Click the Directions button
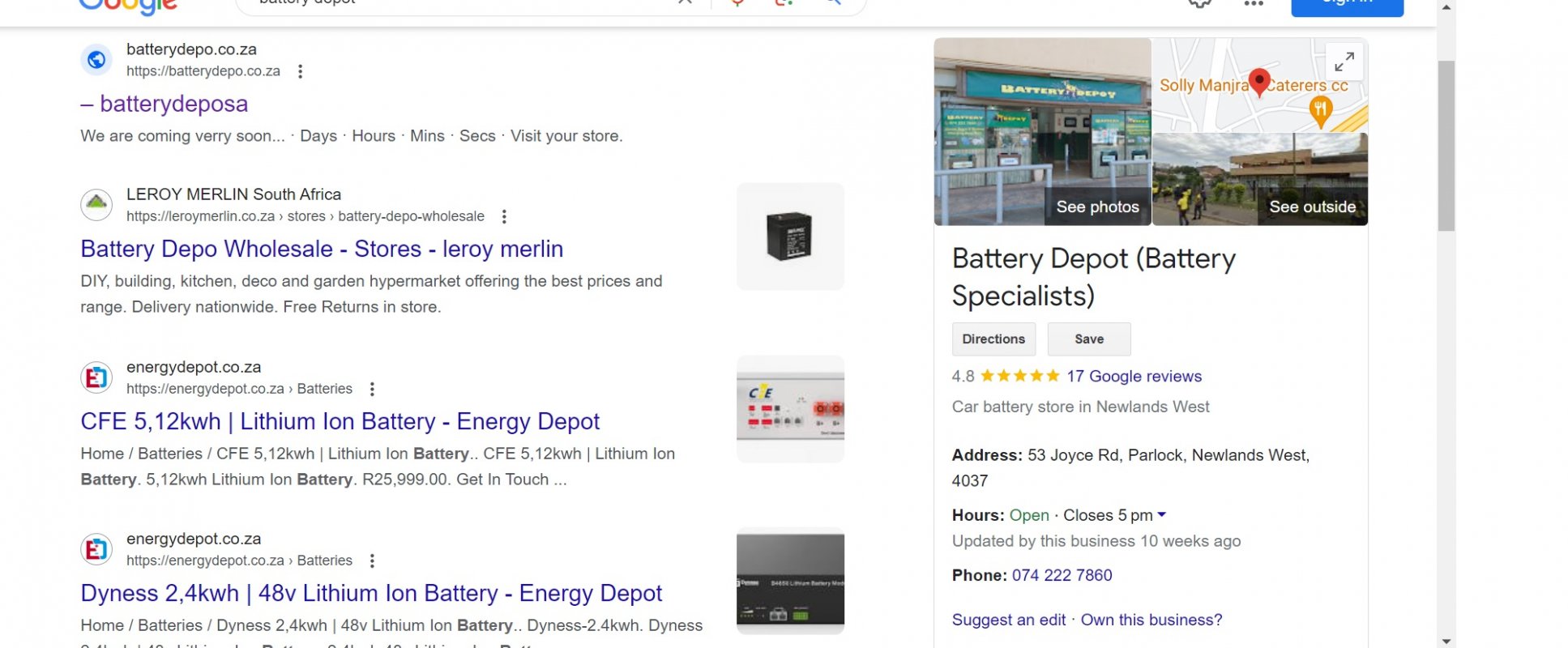Image resolution: width=1568 pixels, height=648 pixels. click(993, 339)
